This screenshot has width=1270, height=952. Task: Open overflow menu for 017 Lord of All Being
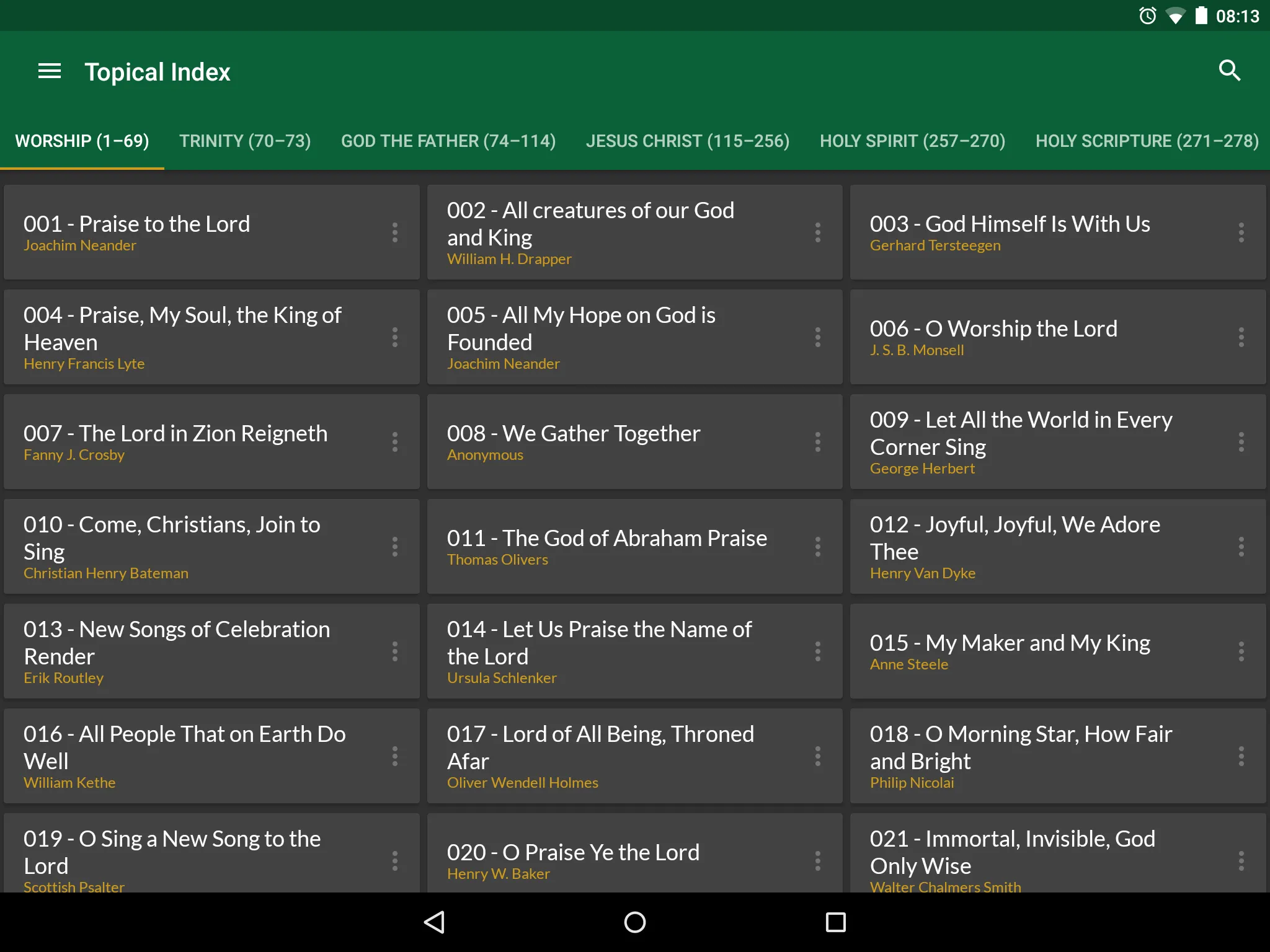818,756
